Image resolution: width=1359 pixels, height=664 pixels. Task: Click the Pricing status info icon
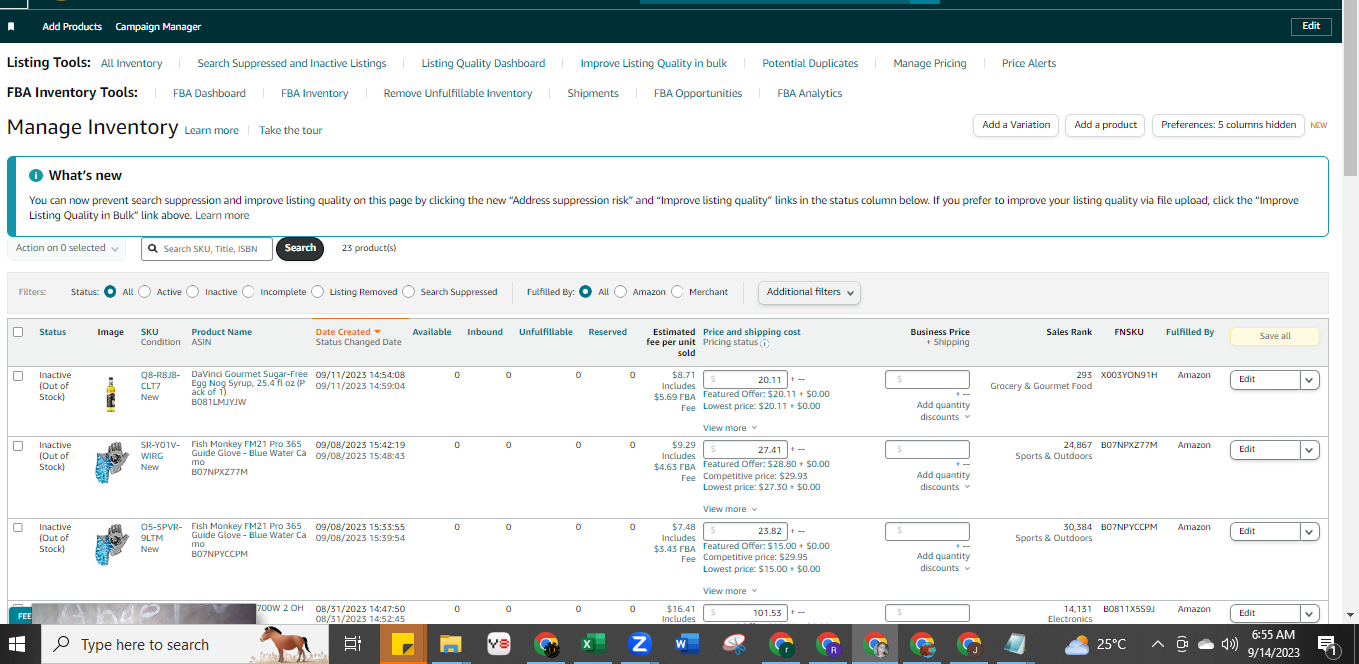pyautogui.click(x=764, y=343)
